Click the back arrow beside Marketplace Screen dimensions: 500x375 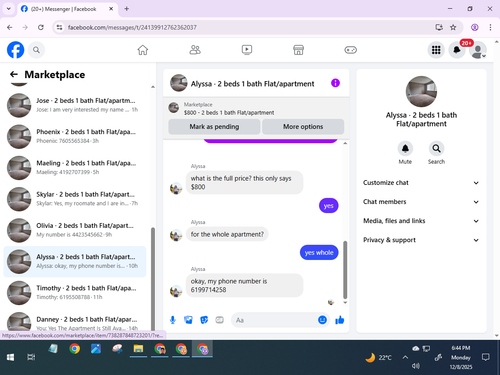[x=14, y=74]
